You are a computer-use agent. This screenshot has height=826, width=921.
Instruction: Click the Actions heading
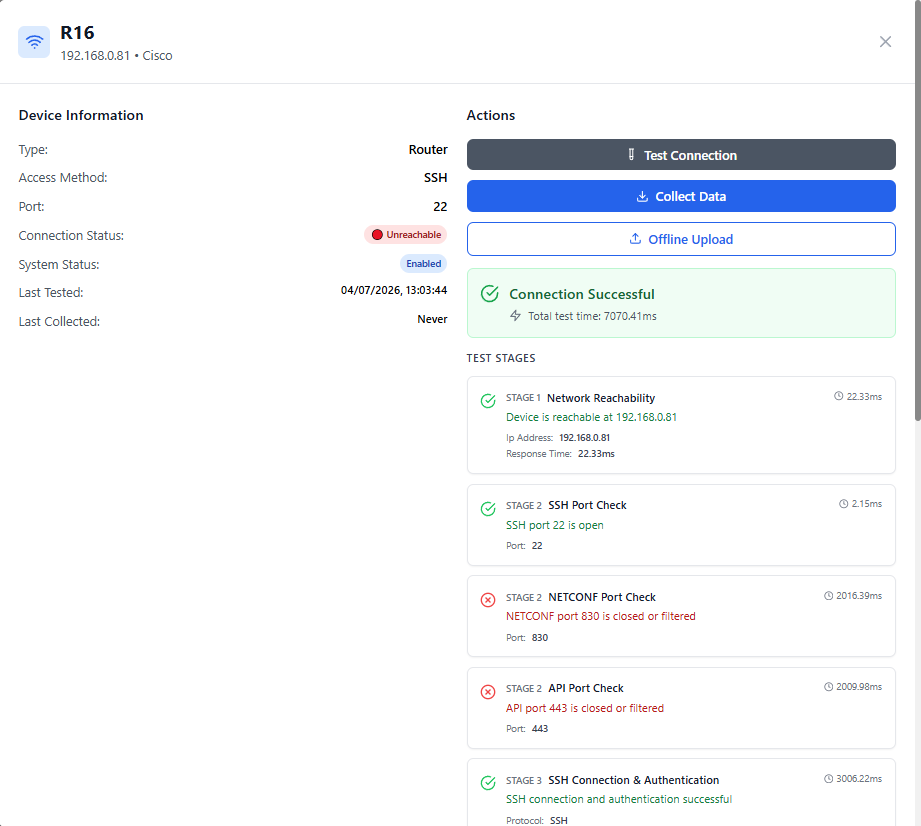pyautogui.click(x=490, y=115)
